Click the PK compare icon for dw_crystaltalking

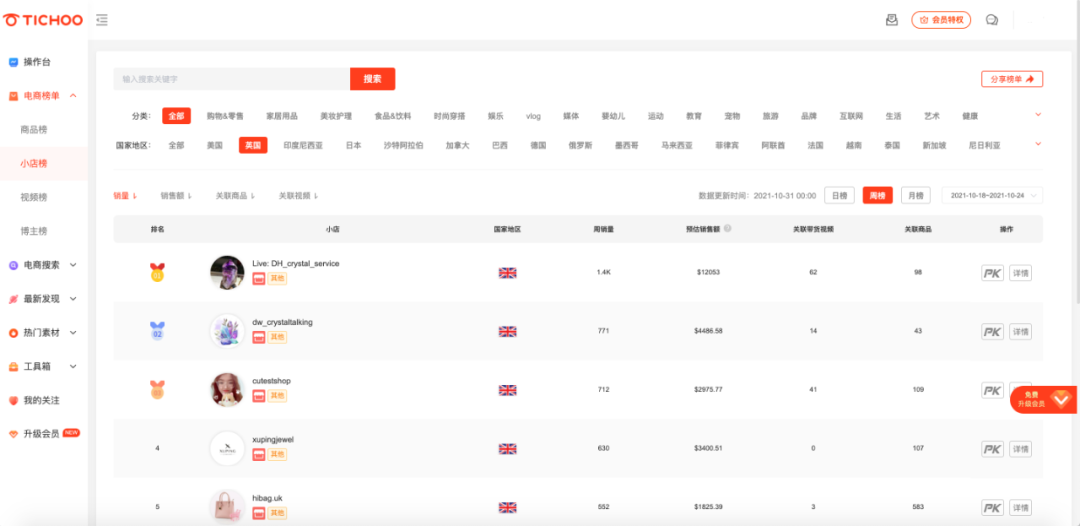pos(992,332)
